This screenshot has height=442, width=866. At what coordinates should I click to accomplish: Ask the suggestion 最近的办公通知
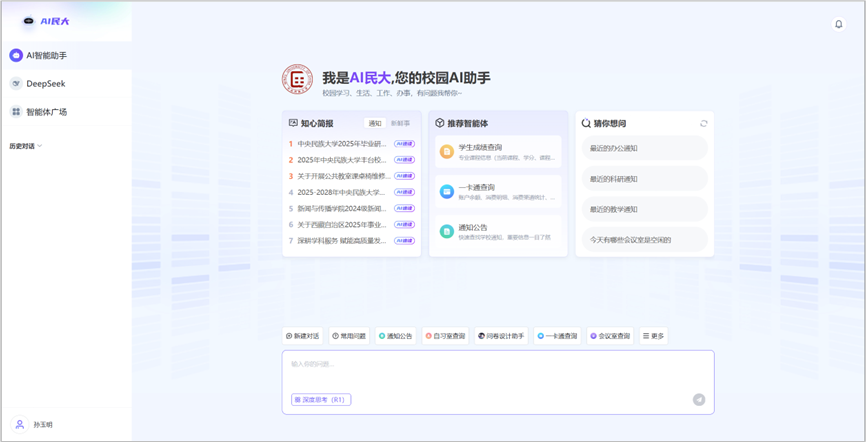[645, 148]
